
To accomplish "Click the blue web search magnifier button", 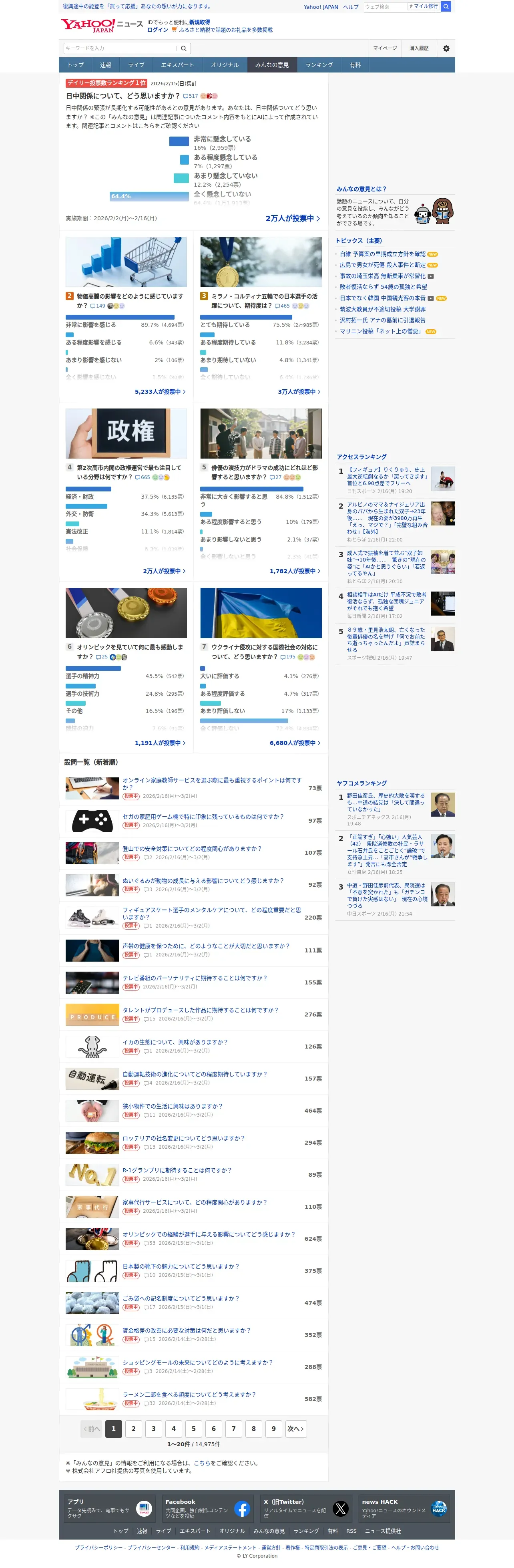I will (x=446, y=7).
